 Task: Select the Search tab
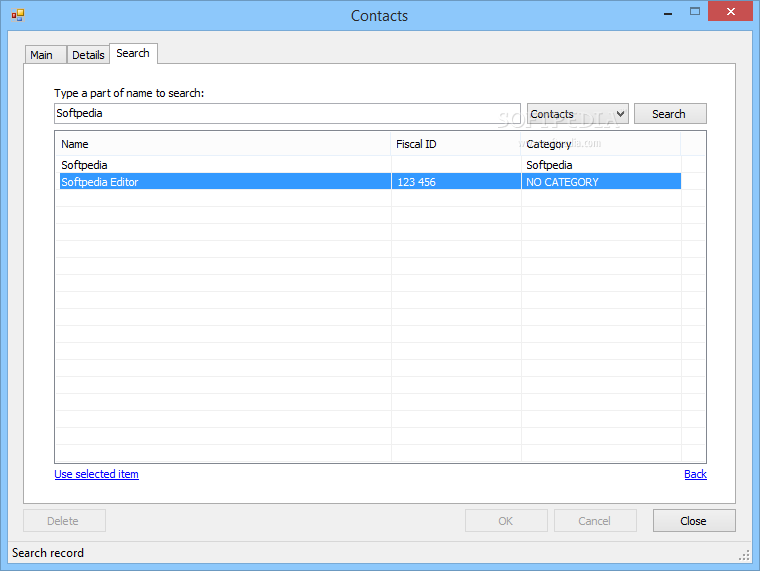[133, 53]
